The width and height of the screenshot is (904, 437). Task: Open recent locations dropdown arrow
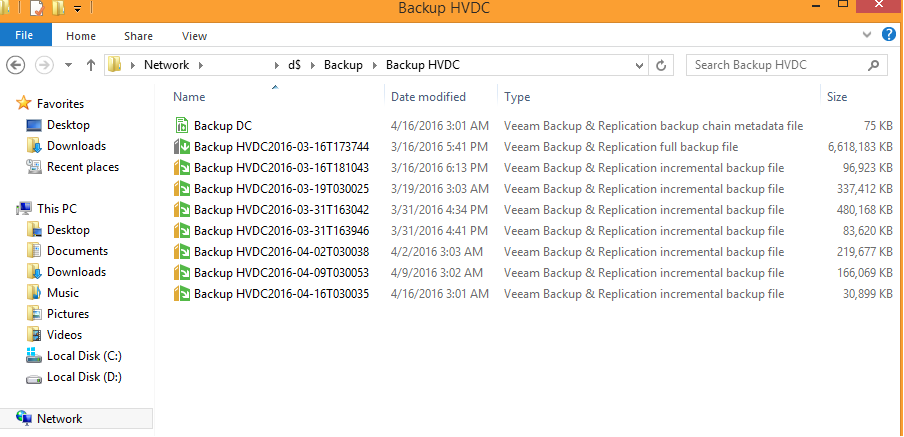69,65
